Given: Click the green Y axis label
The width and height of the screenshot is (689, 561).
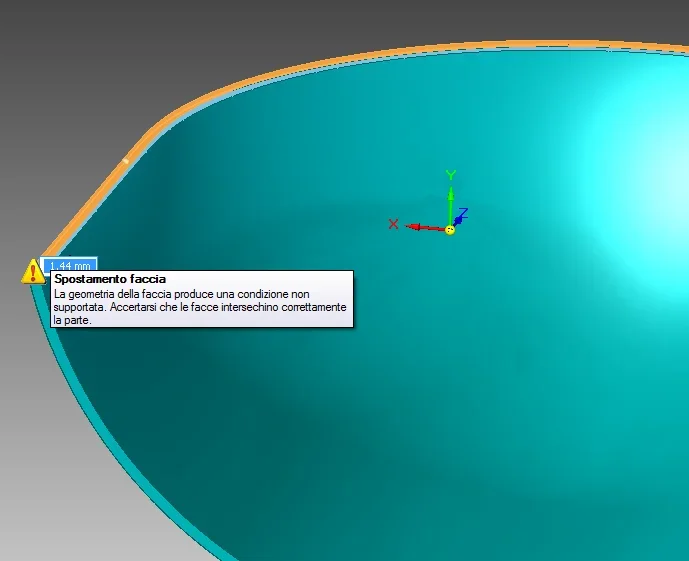Looking at the screenshot, I should tap(451, 175).
